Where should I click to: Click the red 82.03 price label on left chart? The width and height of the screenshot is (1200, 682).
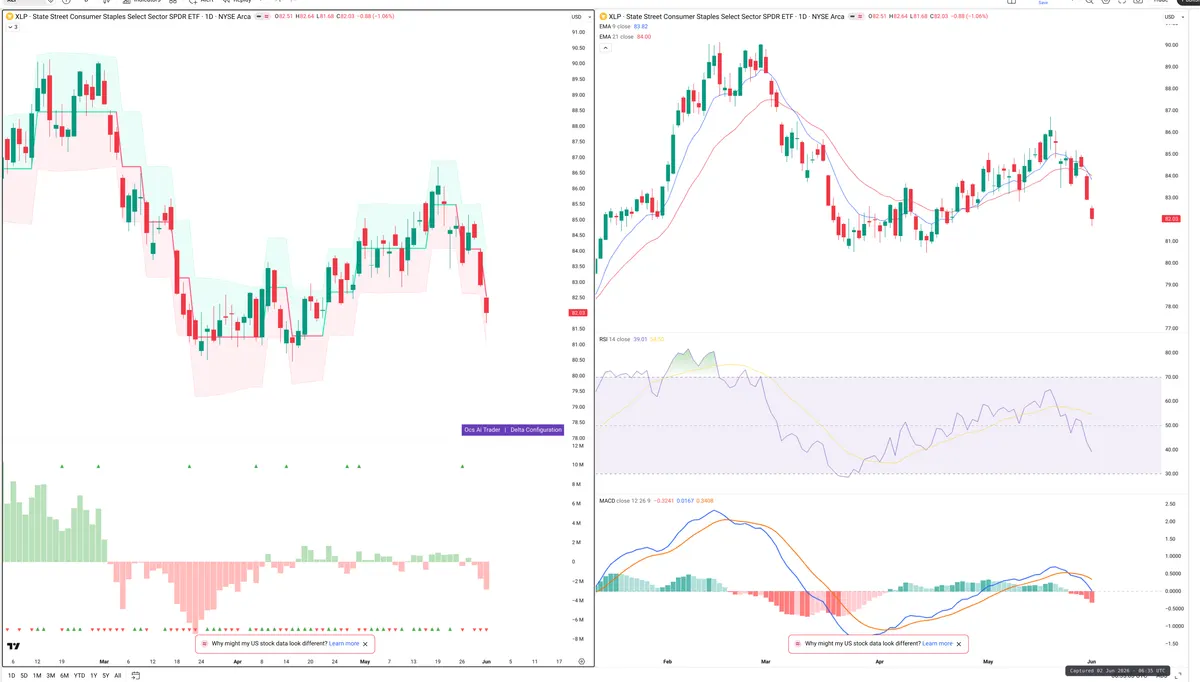coord(577,313)
